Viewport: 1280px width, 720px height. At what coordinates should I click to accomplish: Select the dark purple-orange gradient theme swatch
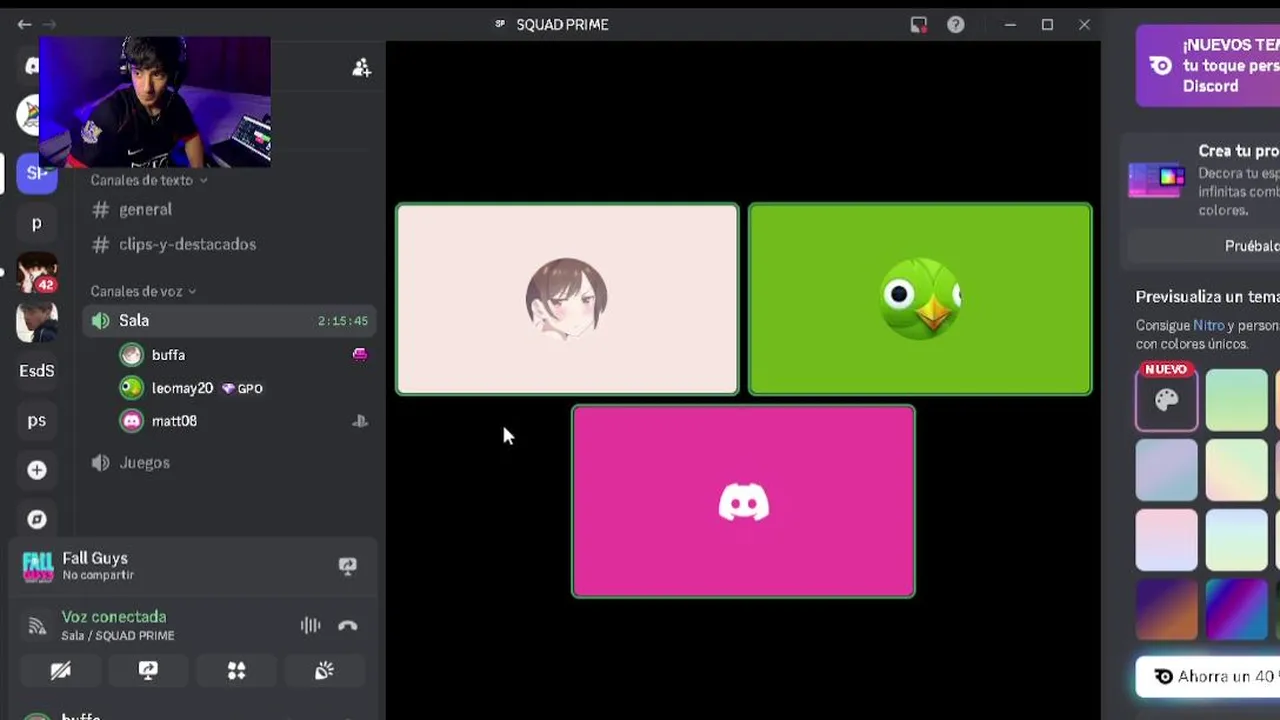pyautogui.click(x=1166, y=609)
